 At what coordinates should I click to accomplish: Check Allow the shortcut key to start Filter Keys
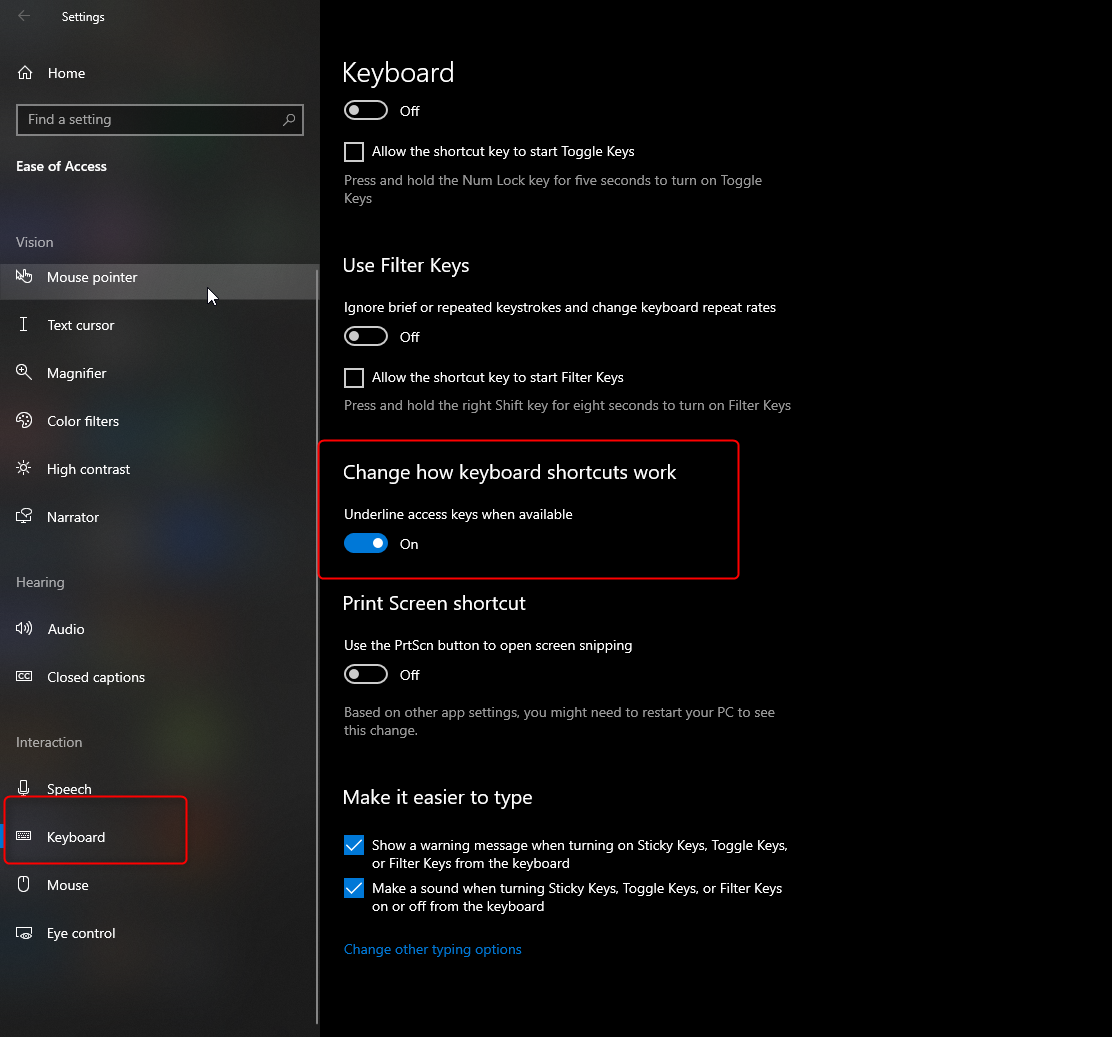pyautogui.click(x=354, y=377)
